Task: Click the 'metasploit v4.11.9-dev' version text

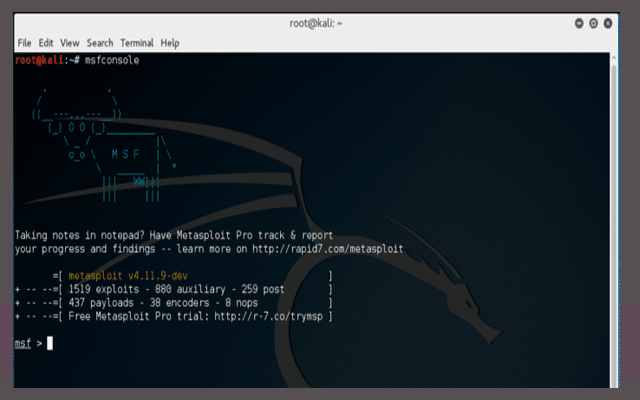Action: click(128, 276)
